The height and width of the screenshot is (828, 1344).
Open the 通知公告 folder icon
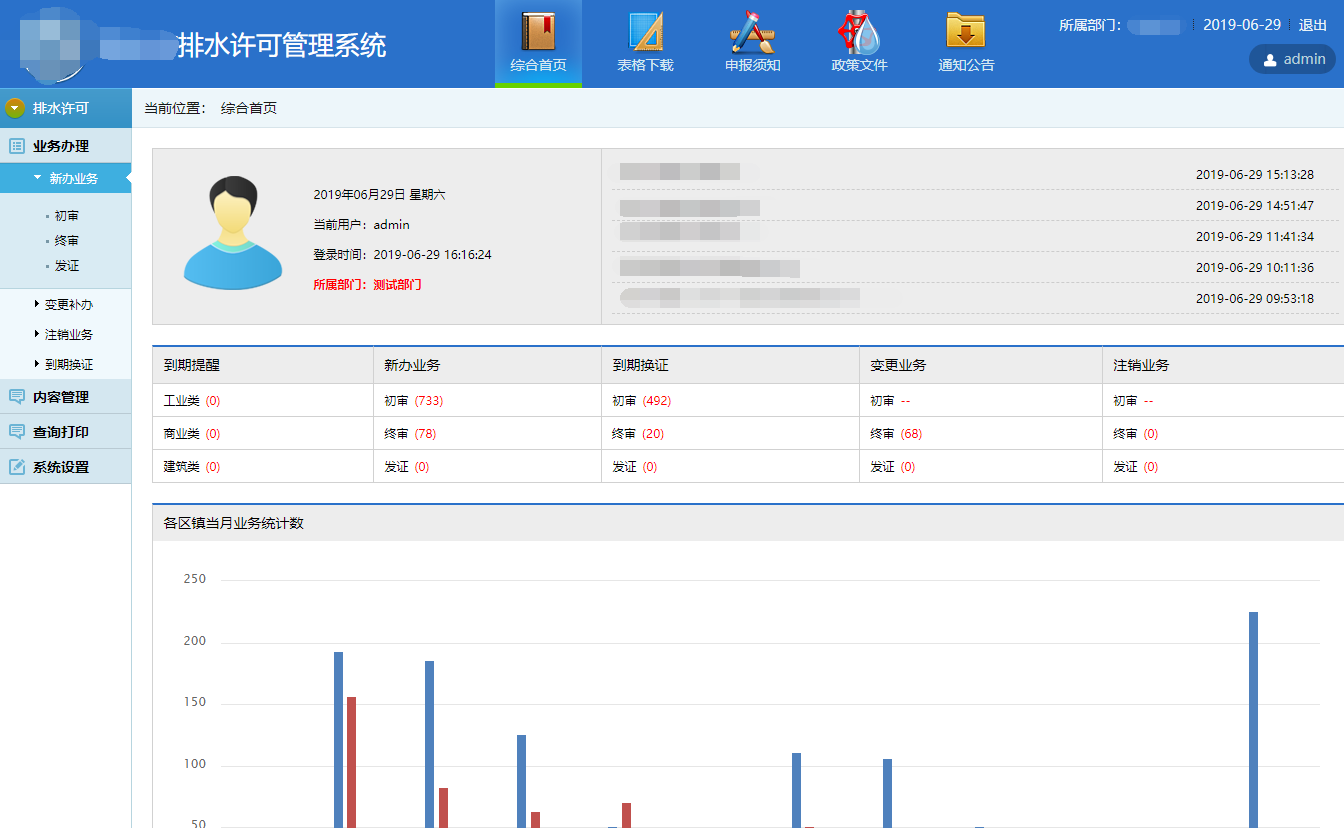(x=966, y=31)
